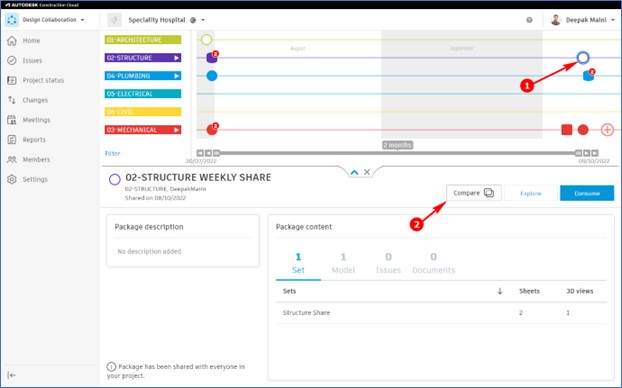Click the info icon beside package shared notice
This screenshot has height=388, width=622.
[x=111, y=367]
